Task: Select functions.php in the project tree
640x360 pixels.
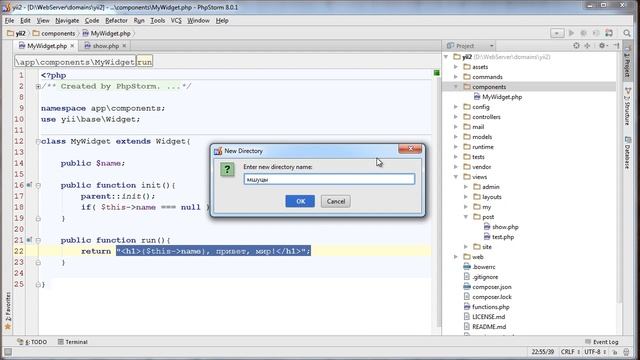Action: click(487, 307)
